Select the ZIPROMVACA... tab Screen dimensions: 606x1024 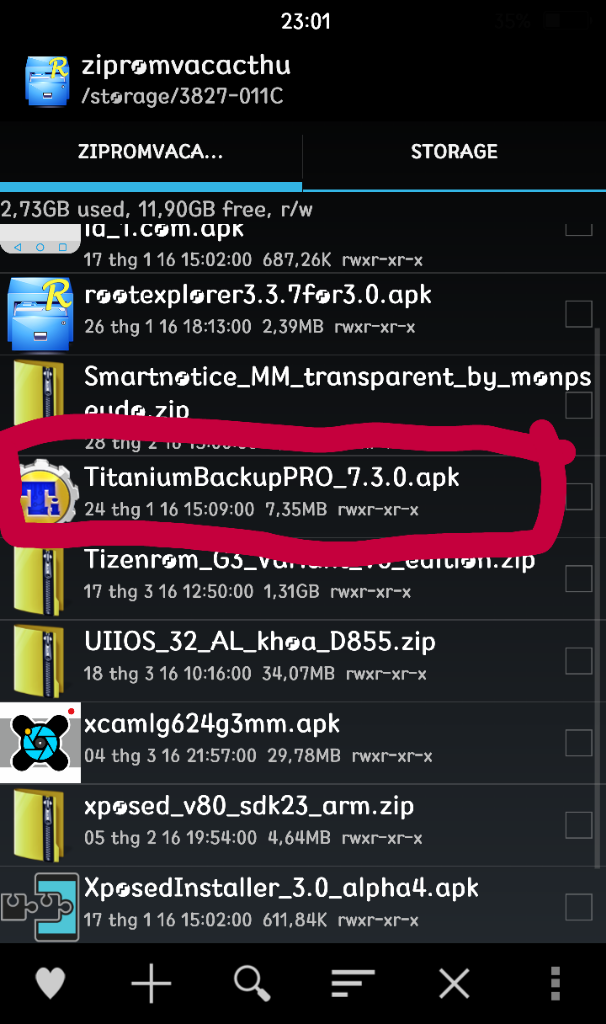[x=151, y=152]
